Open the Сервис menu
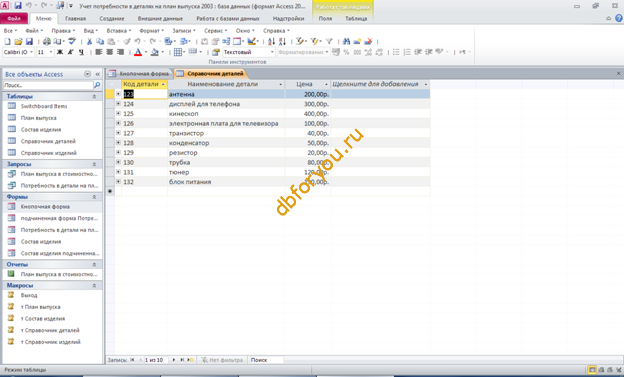 pos(215,31)
